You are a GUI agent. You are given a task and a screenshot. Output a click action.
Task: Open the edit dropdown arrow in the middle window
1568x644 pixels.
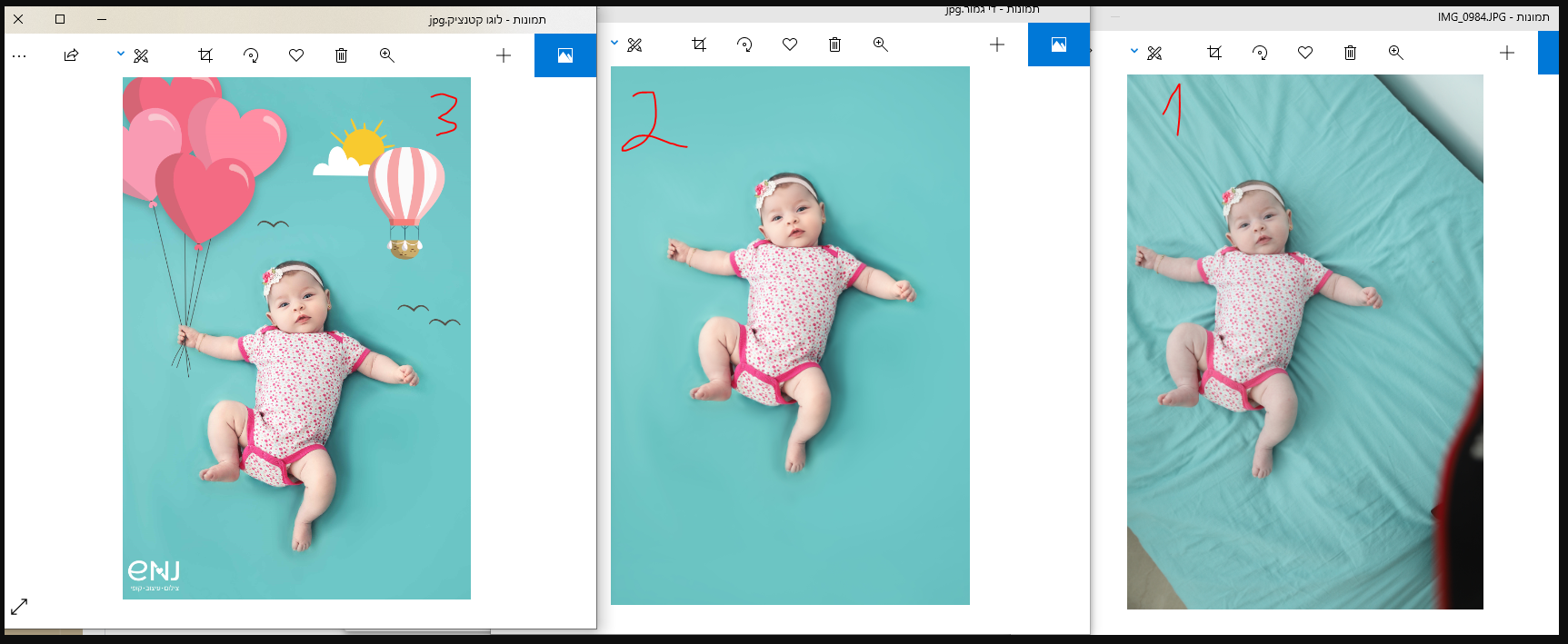pyautogui.click(x=614, y=44)
